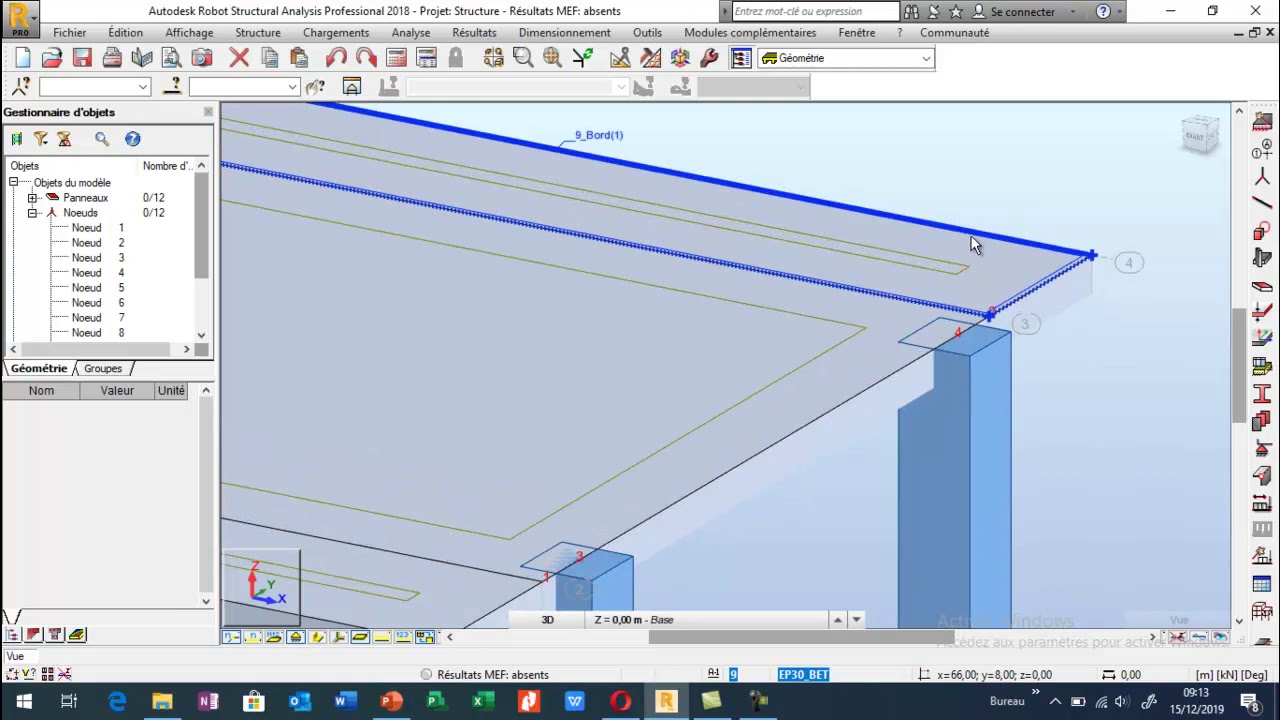The width and height of the screenshot is (1280, 720).
Task: Open Excel from the Windows taskbar
Action: pos(482,701)
